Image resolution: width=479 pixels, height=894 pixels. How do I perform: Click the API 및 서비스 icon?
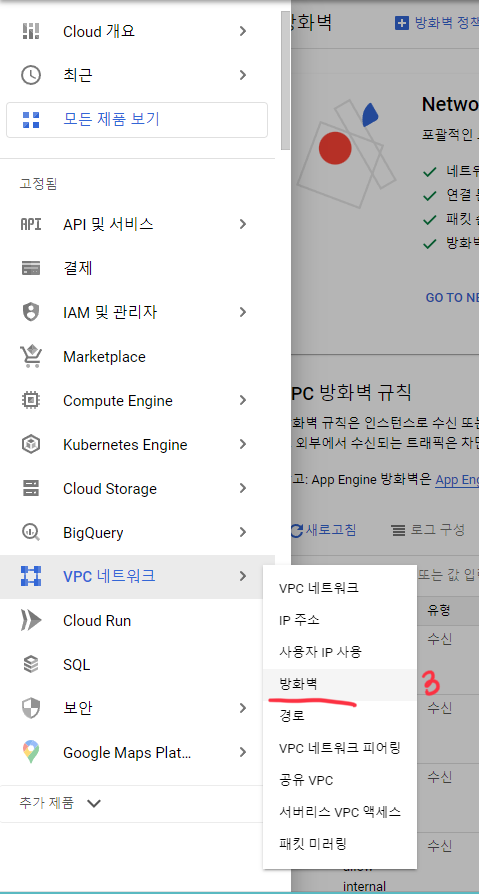pyautogui.click(x=31, y=224)
